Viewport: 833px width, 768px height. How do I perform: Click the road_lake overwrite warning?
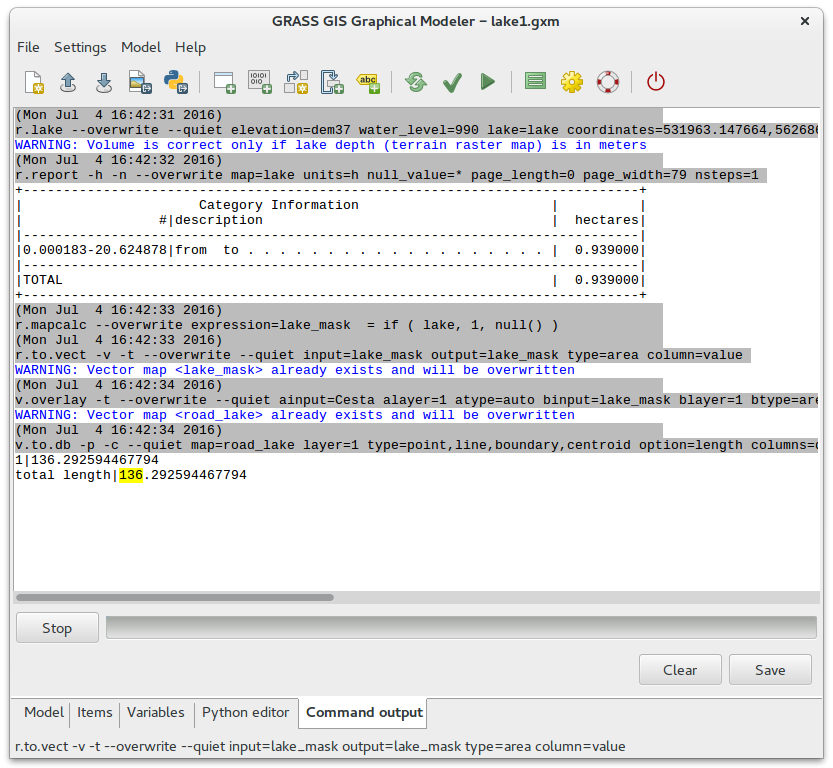tap(295, 415)
